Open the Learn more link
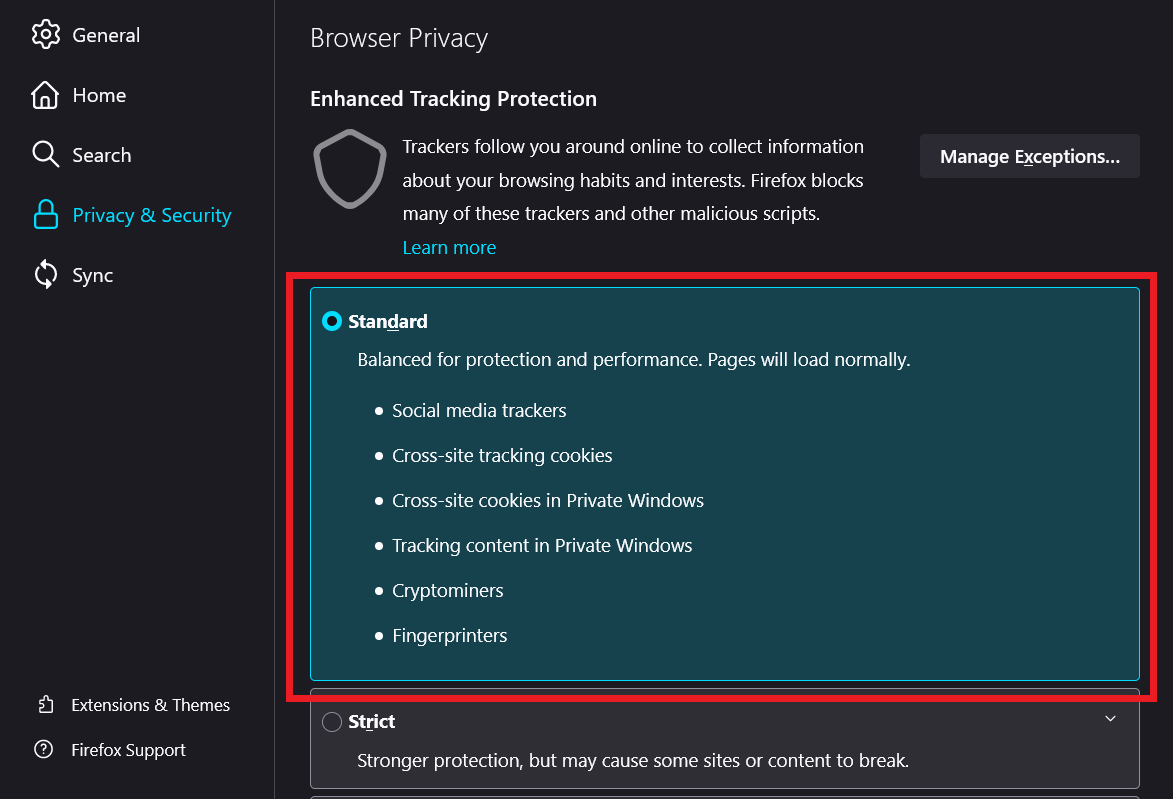 (x=449, y=247)
